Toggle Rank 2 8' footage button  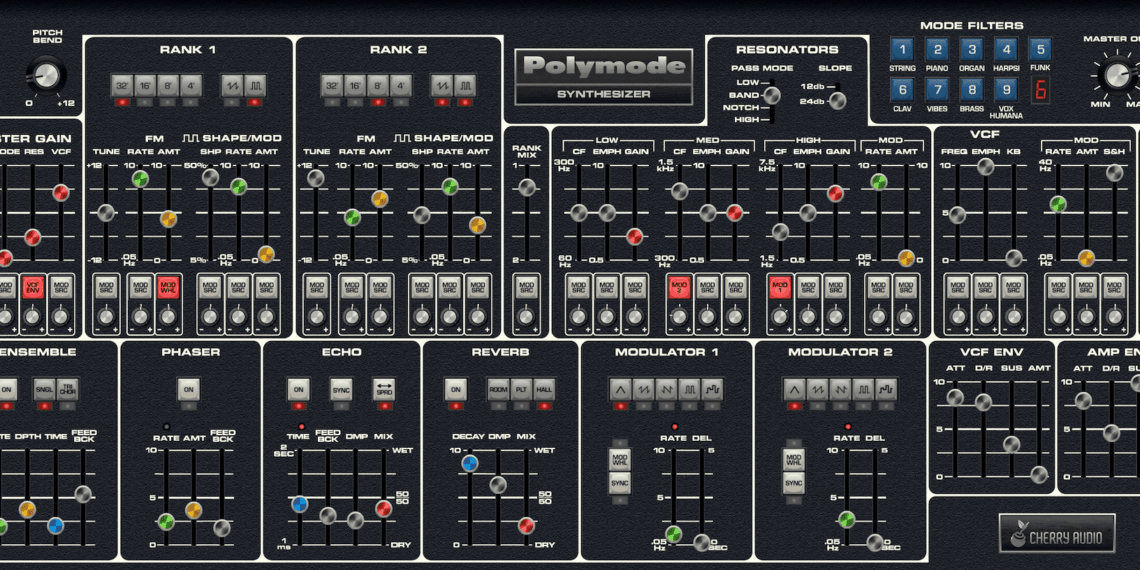coord(377,85)
